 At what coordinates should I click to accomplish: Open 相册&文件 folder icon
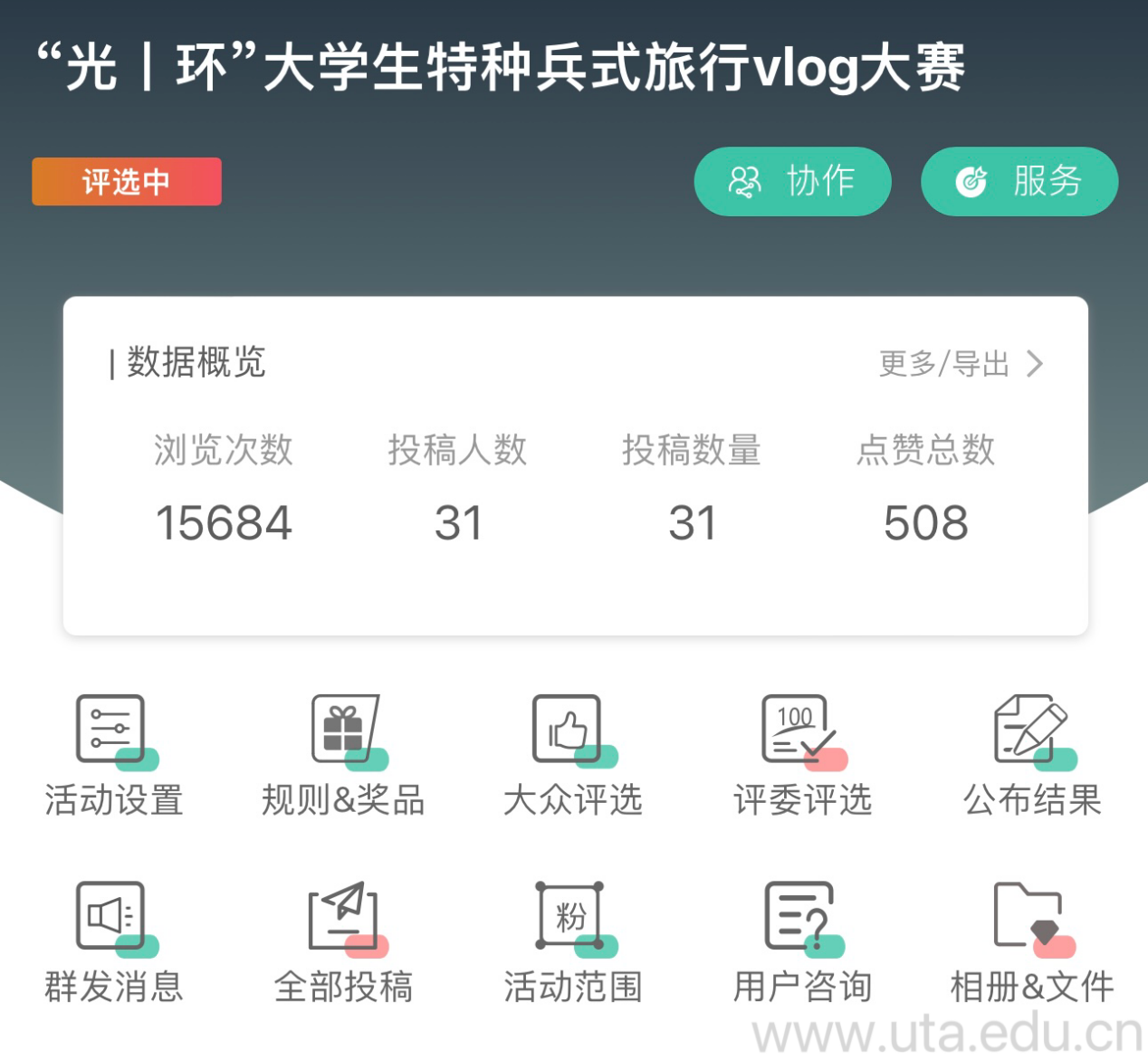(1031, 916)
